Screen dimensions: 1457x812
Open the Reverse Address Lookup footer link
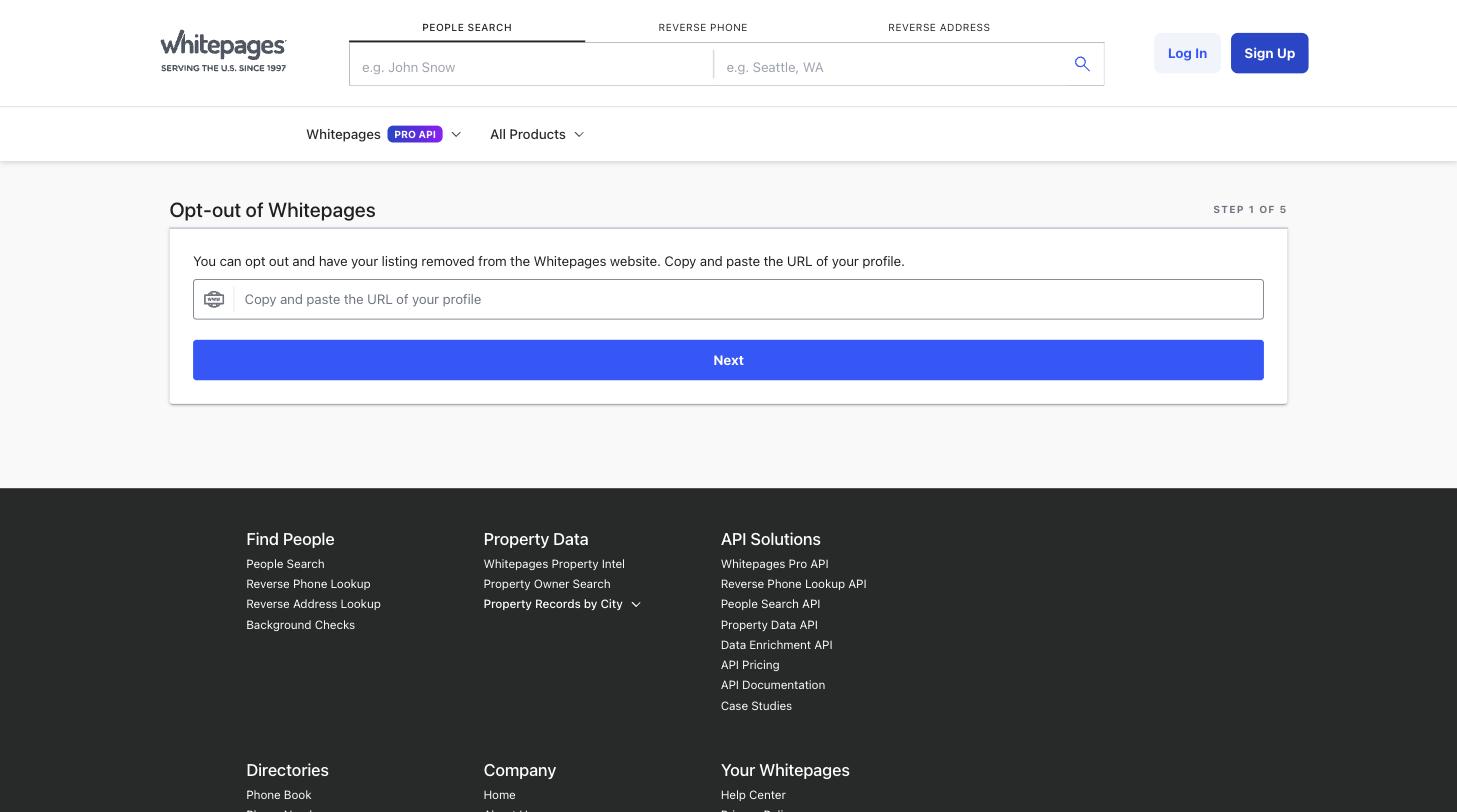[x=313, y=604]
